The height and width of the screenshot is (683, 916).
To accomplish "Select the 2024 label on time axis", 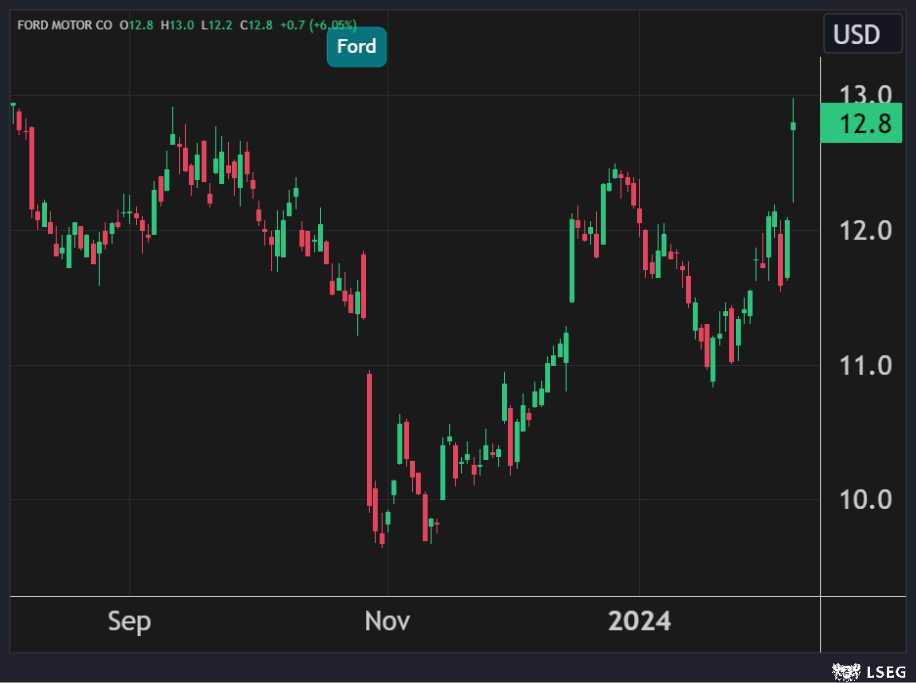I will tap(640, 622).
